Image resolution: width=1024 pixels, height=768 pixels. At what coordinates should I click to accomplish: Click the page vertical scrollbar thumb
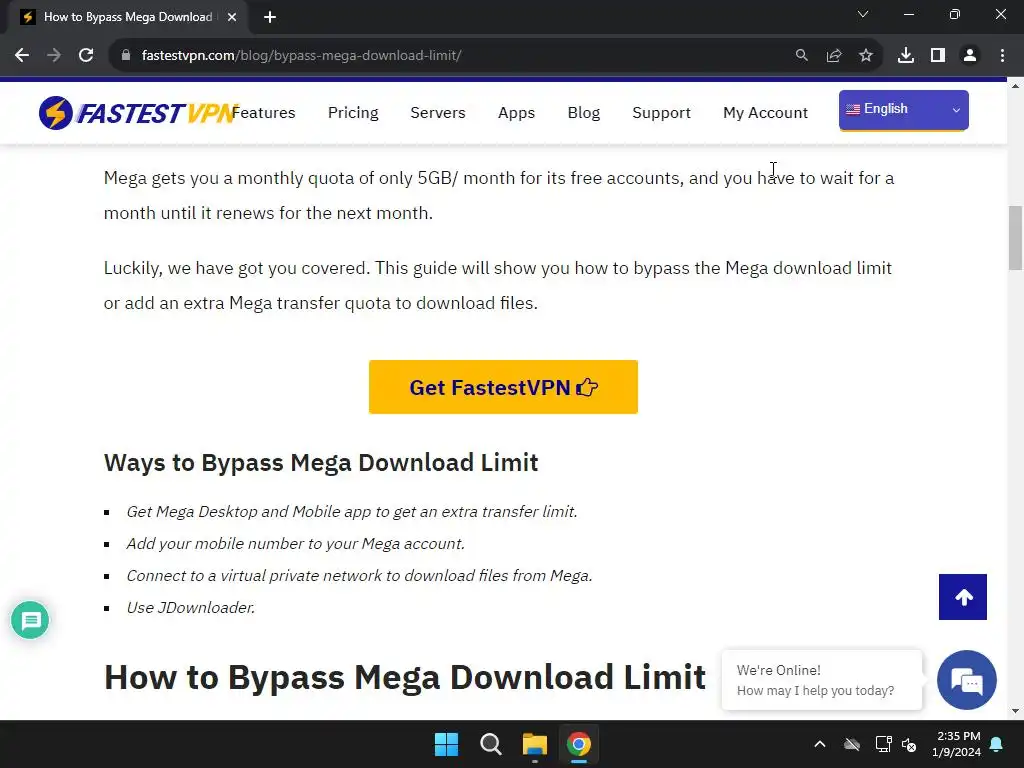[x=1015, y=238]
